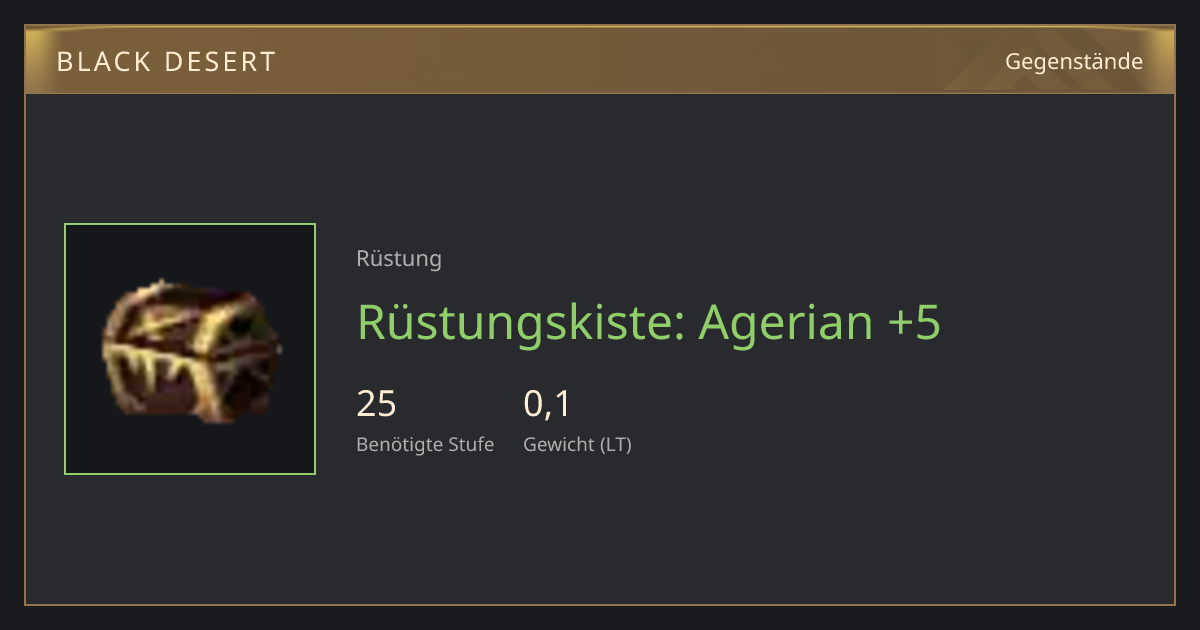Click the (LT) unit in weight label
The height and width of the screenshot is (630, 1200).
point(616,445)
